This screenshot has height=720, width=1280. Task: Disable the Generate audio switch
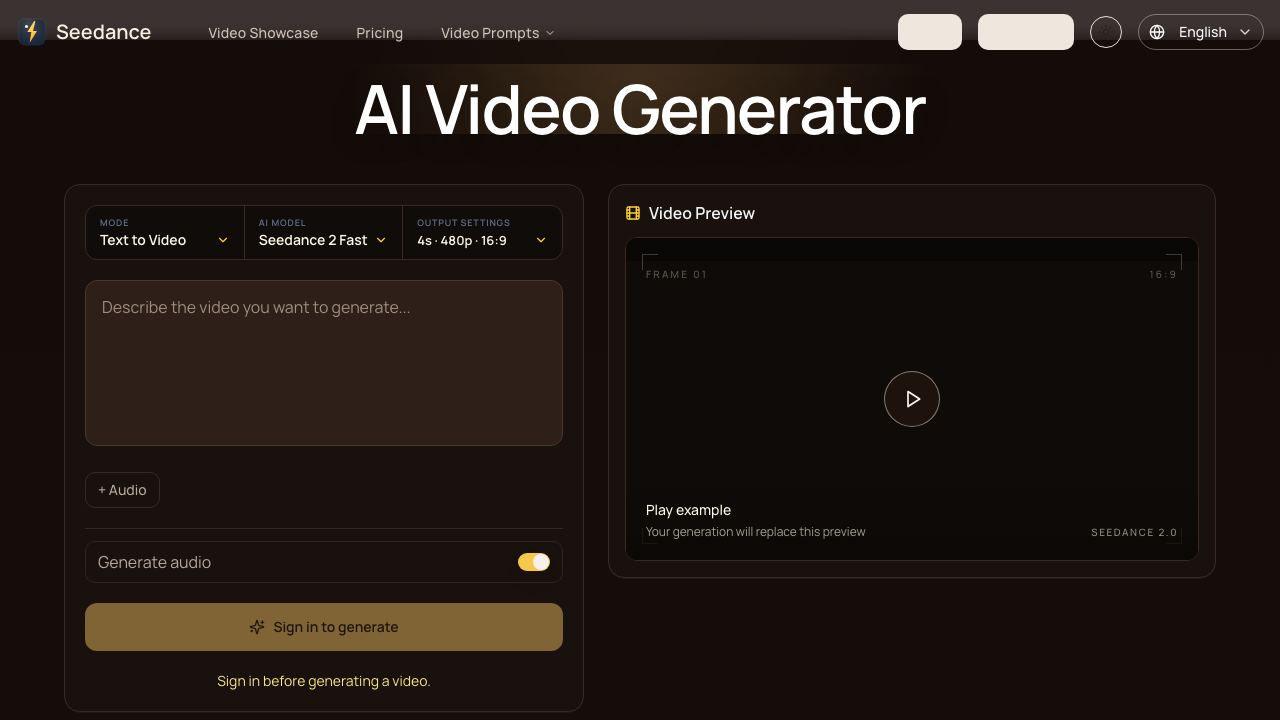534,562
